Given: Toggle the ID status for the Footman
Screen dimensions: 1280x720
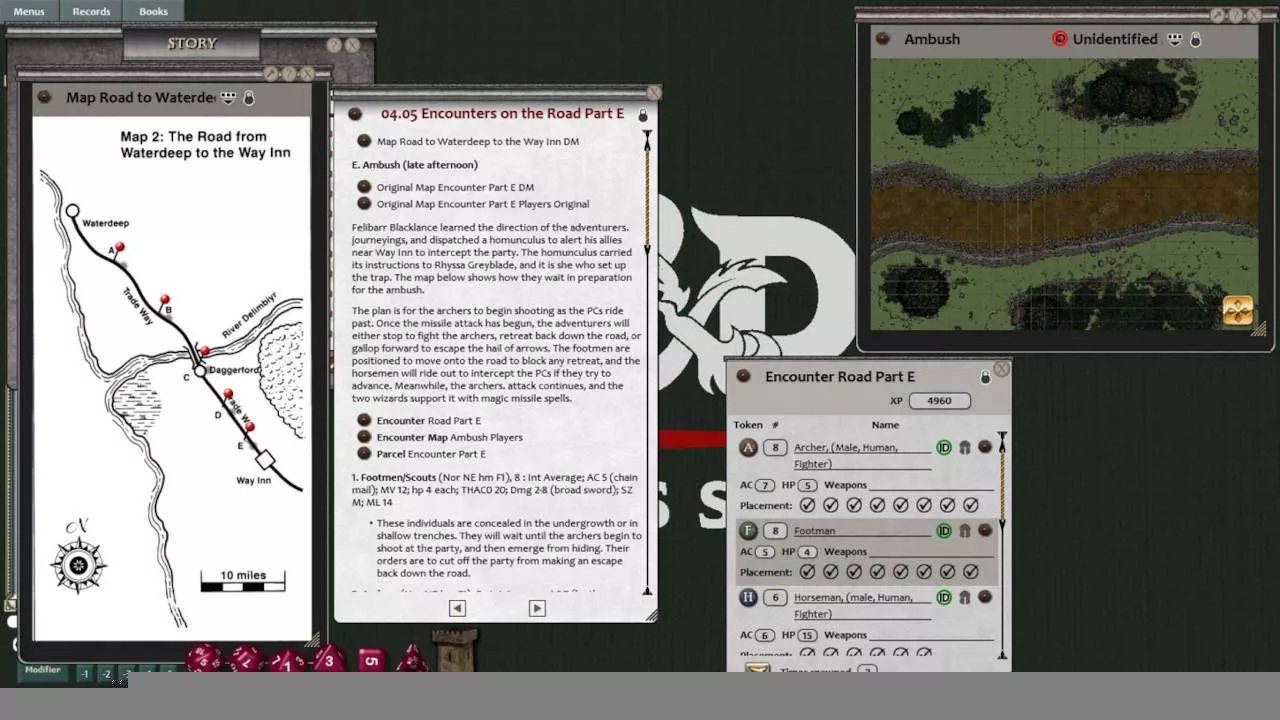Looking at the screenshot, I should 944,531.
